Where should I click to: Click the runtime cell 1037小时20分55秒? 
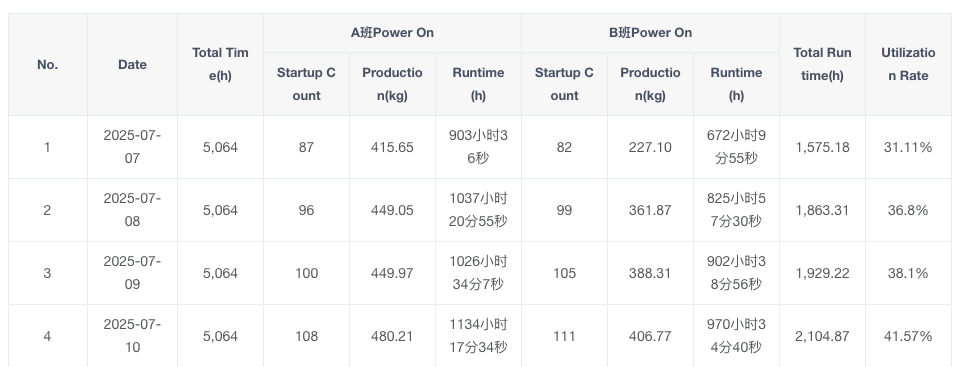[478, 210]
